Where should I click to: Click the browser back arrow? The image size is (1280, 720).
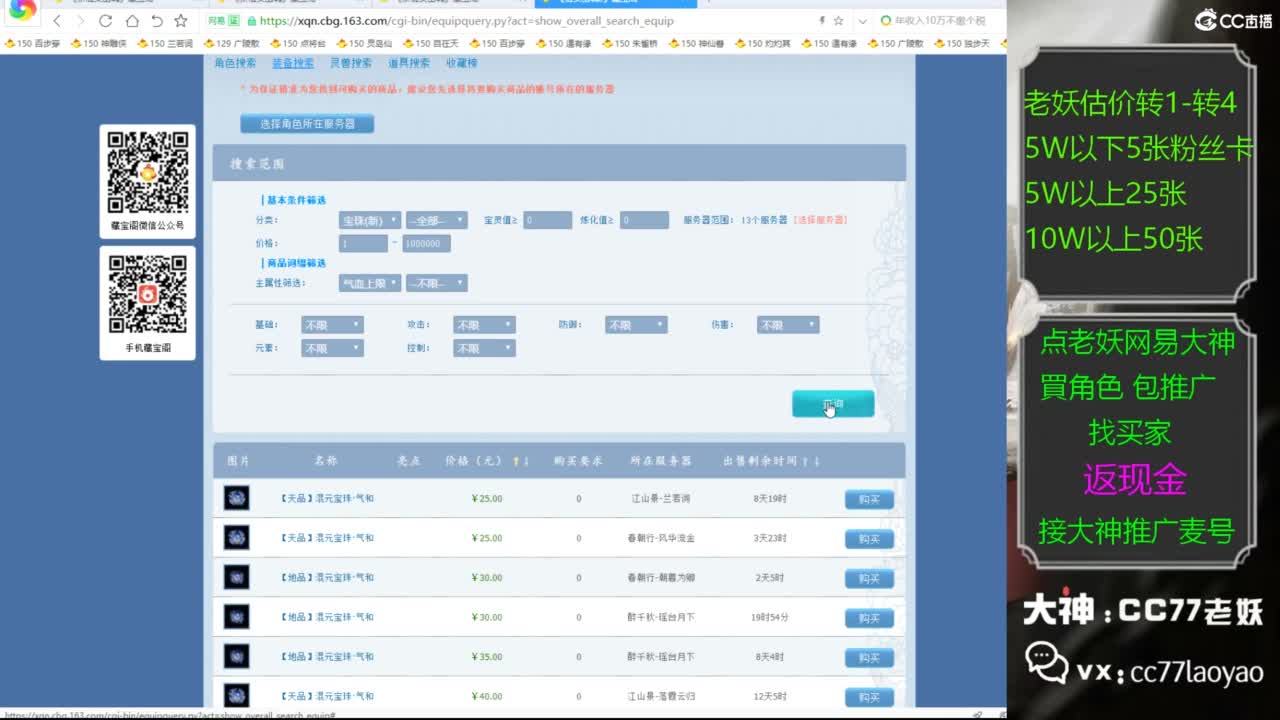pos(57,21)
